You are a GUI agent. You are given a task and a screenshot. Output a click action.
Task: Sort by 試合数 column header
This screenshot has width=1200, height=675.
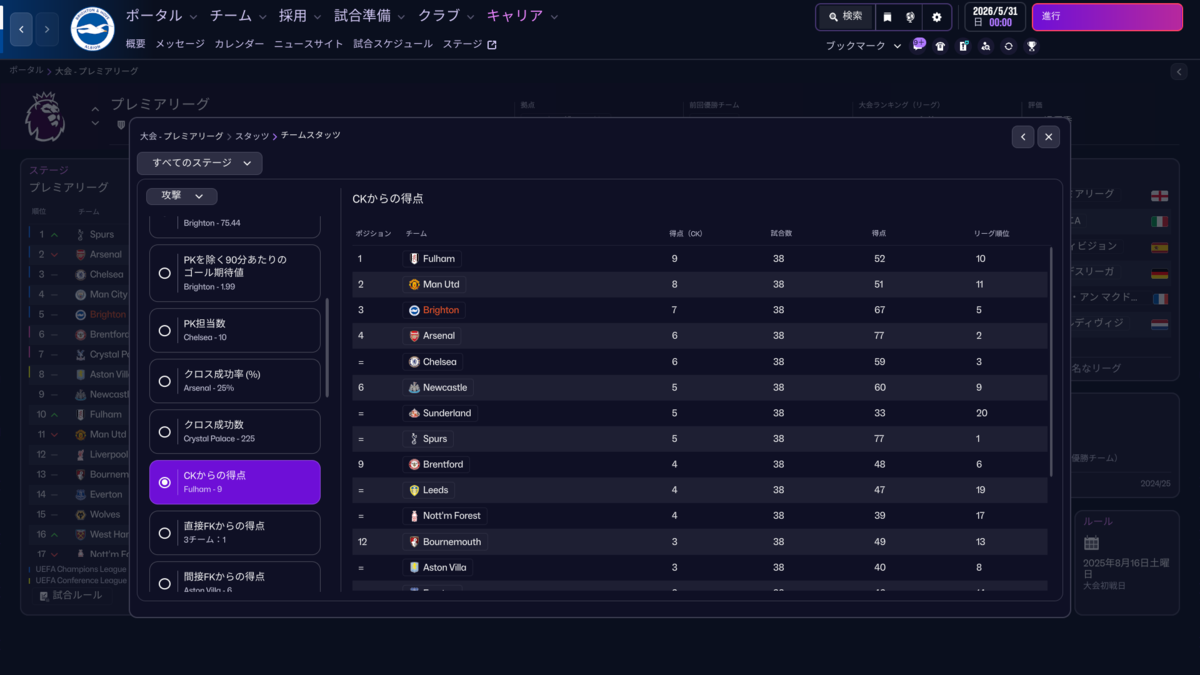tap(782, 233)
